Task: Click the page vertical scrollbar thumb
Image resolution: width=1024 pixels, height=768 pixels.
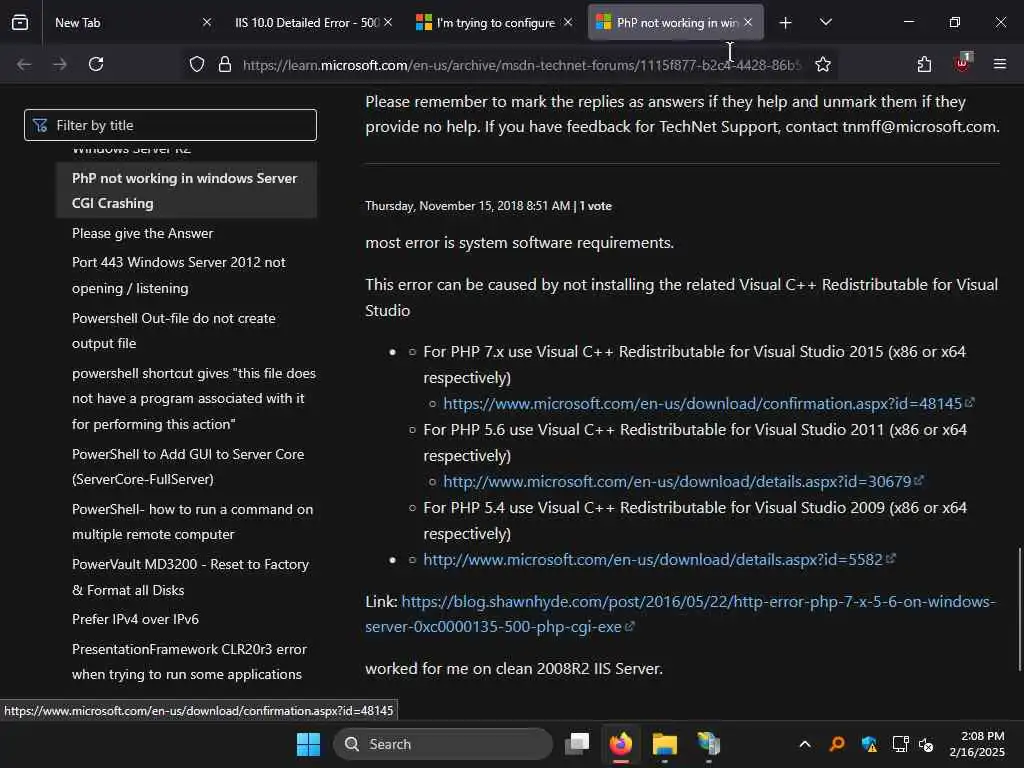Action: [x=1019, y=609]
